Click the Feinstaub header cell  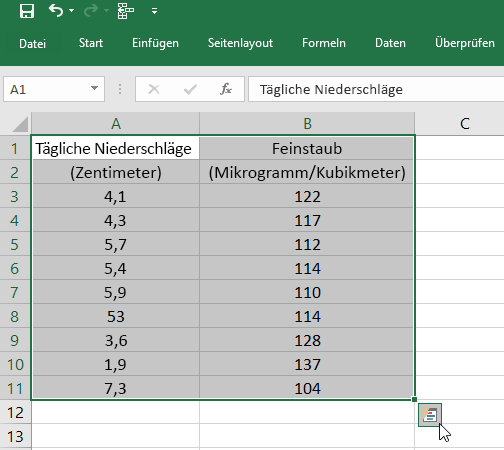307,148
